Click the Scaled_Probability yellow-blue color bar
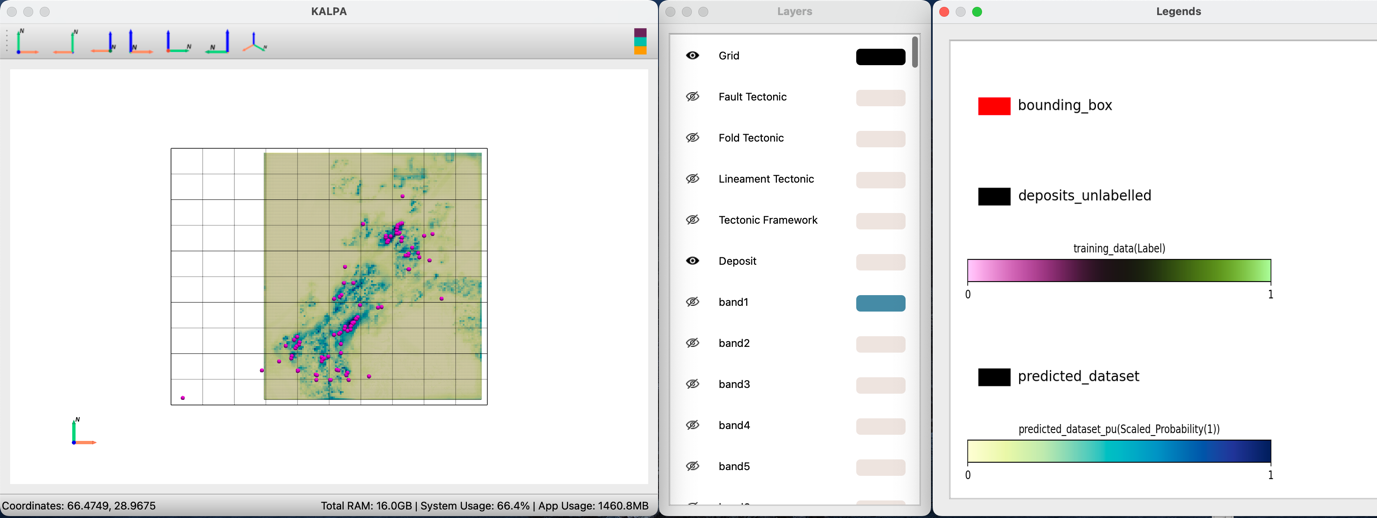The image size is (1381, 522). tap(1121, 452)
